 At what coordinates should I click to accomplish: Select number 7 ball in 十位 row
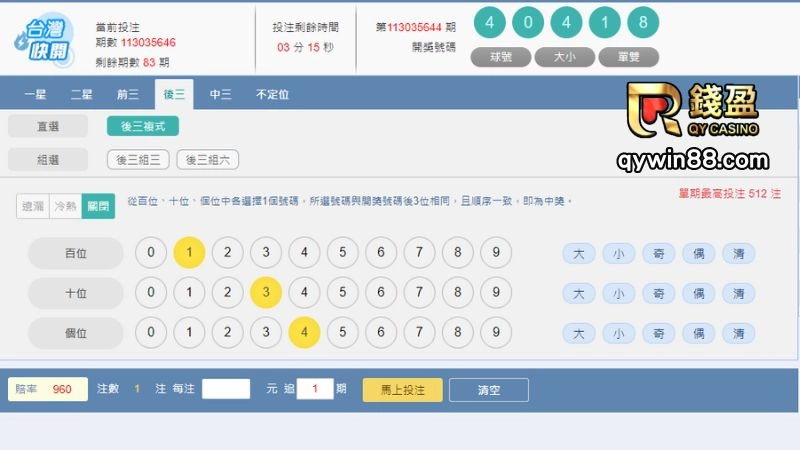tap(418, 293)
